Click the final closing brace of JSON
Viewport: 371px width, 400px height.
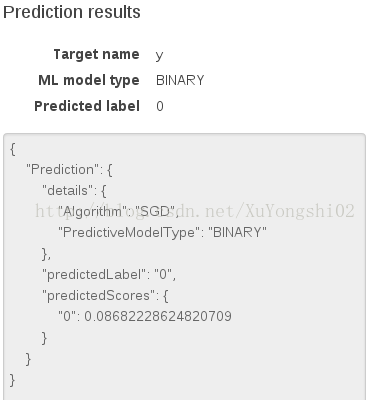click(x=13, y=380)
